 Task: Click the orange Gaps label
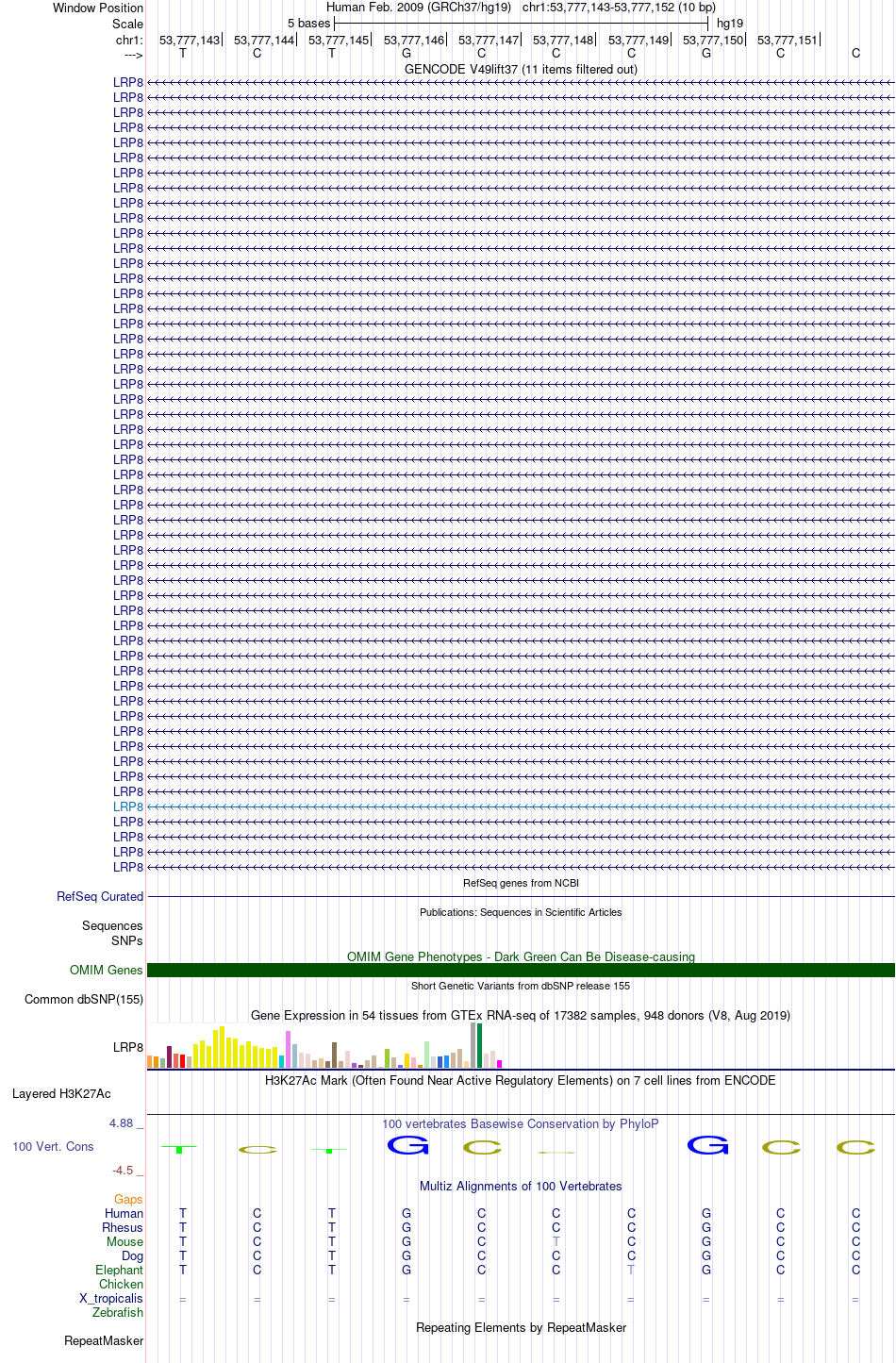128,1199
